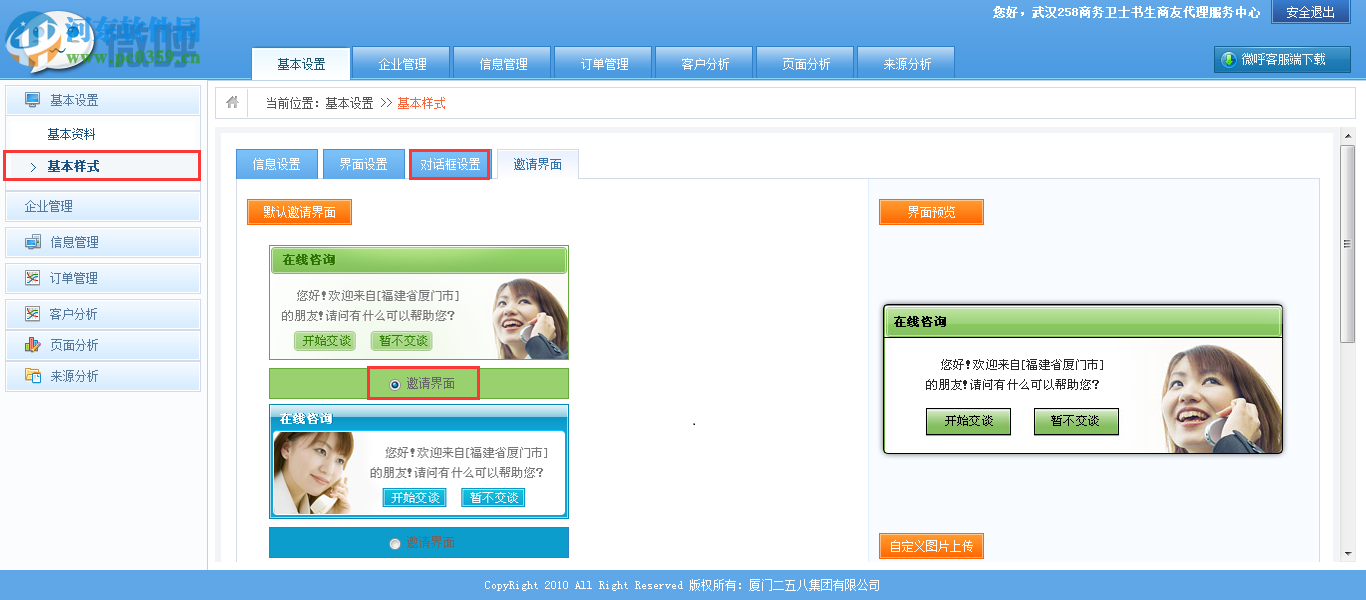Image resolution: width=1366 pixels, height=600 pixels.
Task: Click 微呼客服端下载 download button
Action: [x=1282, y=60]
